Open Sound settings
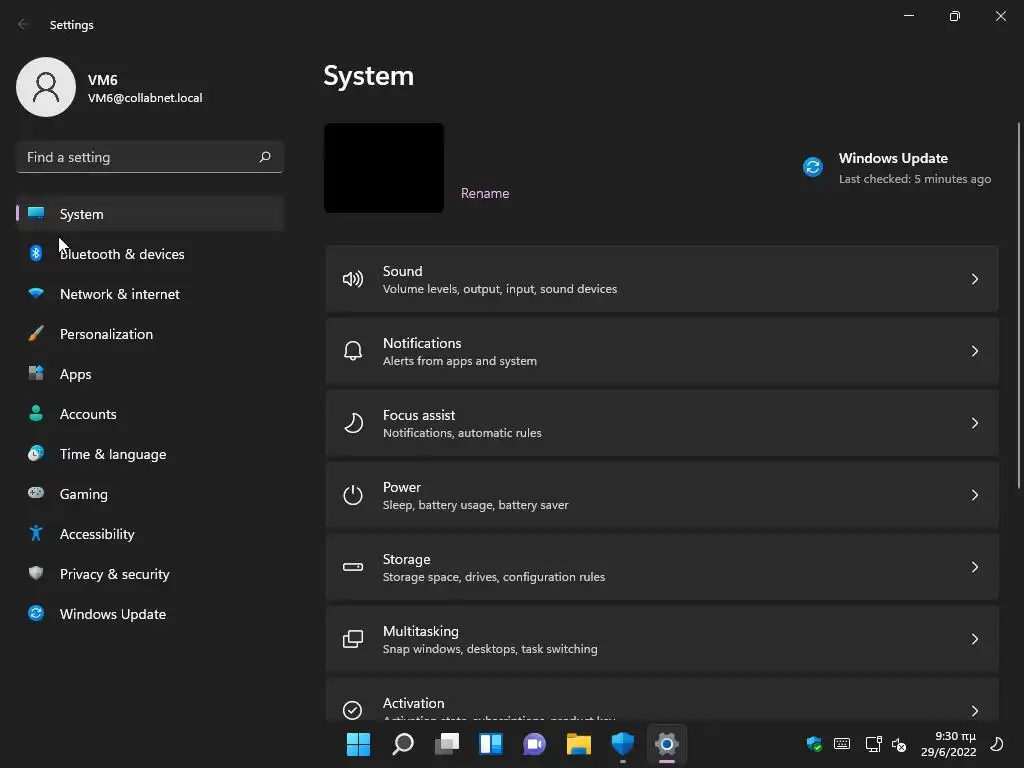Screen dimensions: 1024x768 click(x=662, y=279)
